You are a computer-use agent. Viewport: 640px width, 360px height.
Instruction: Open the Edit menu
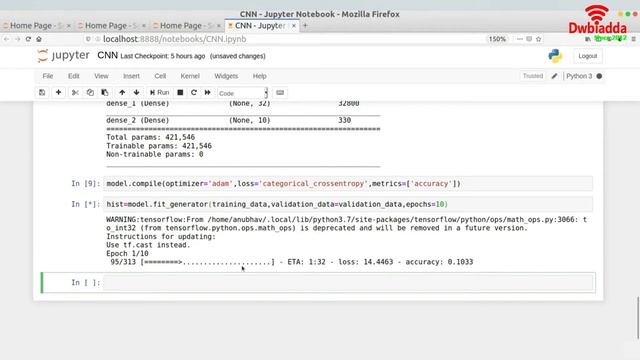point(74,76)
